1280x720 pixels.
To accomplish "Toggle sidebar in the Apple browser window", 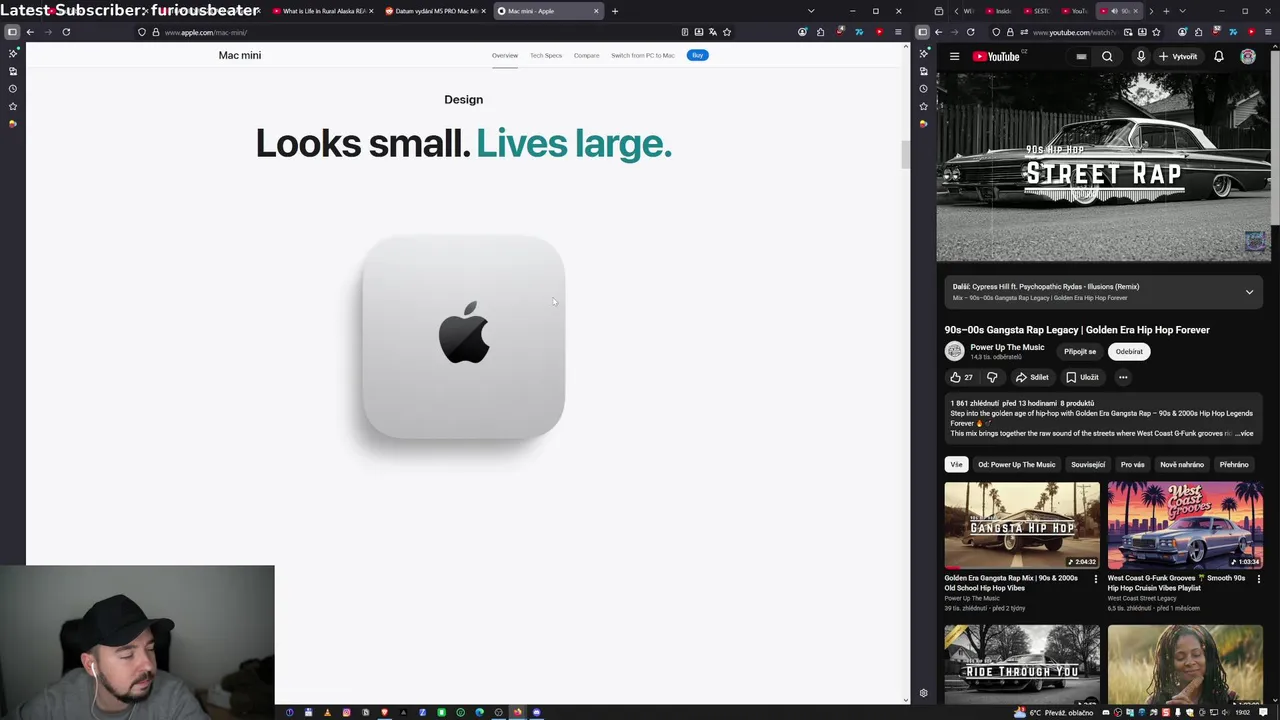I will click(12, 32).
